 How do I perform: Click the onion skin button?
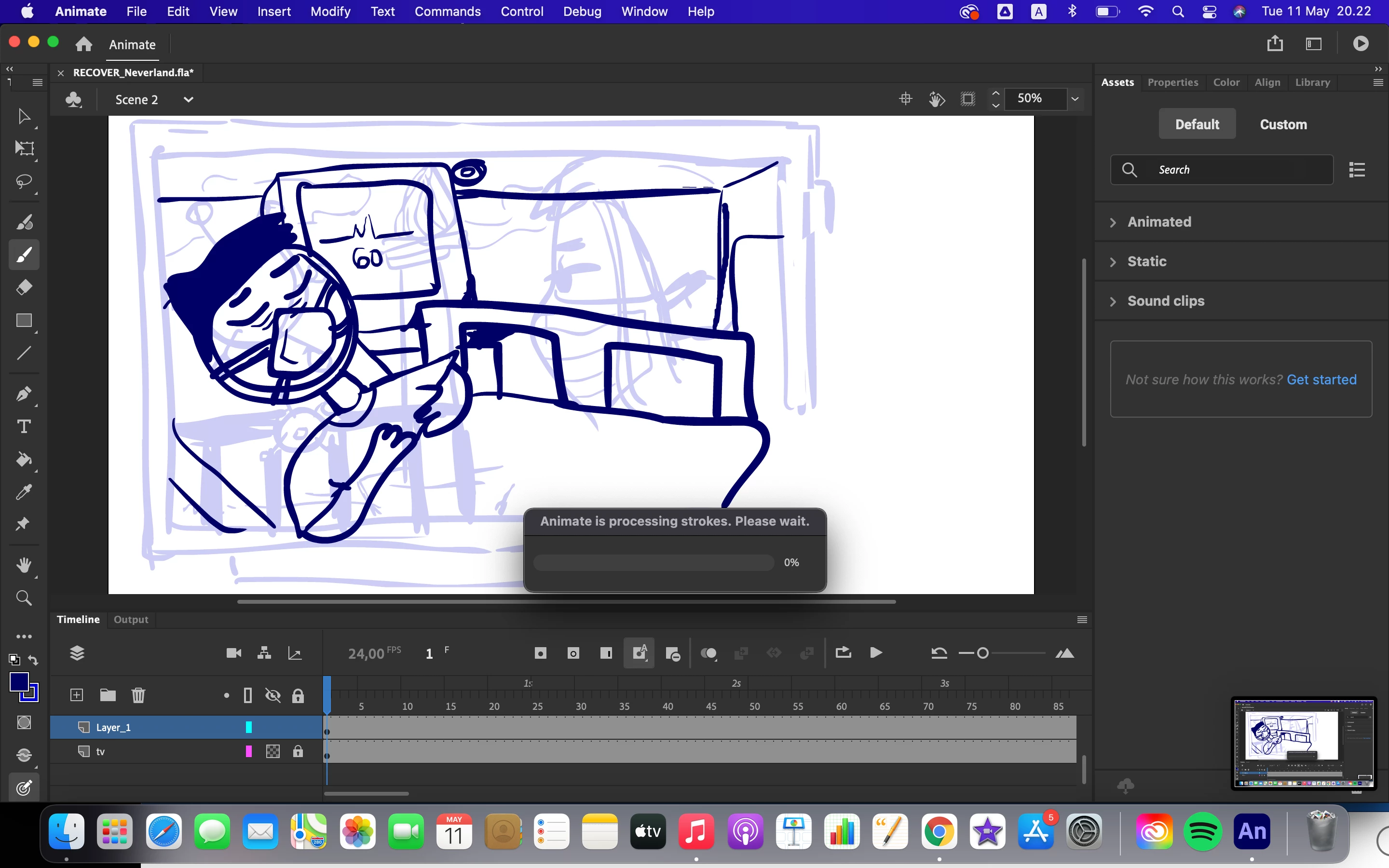pyautogui.click(x=708, y=653)
